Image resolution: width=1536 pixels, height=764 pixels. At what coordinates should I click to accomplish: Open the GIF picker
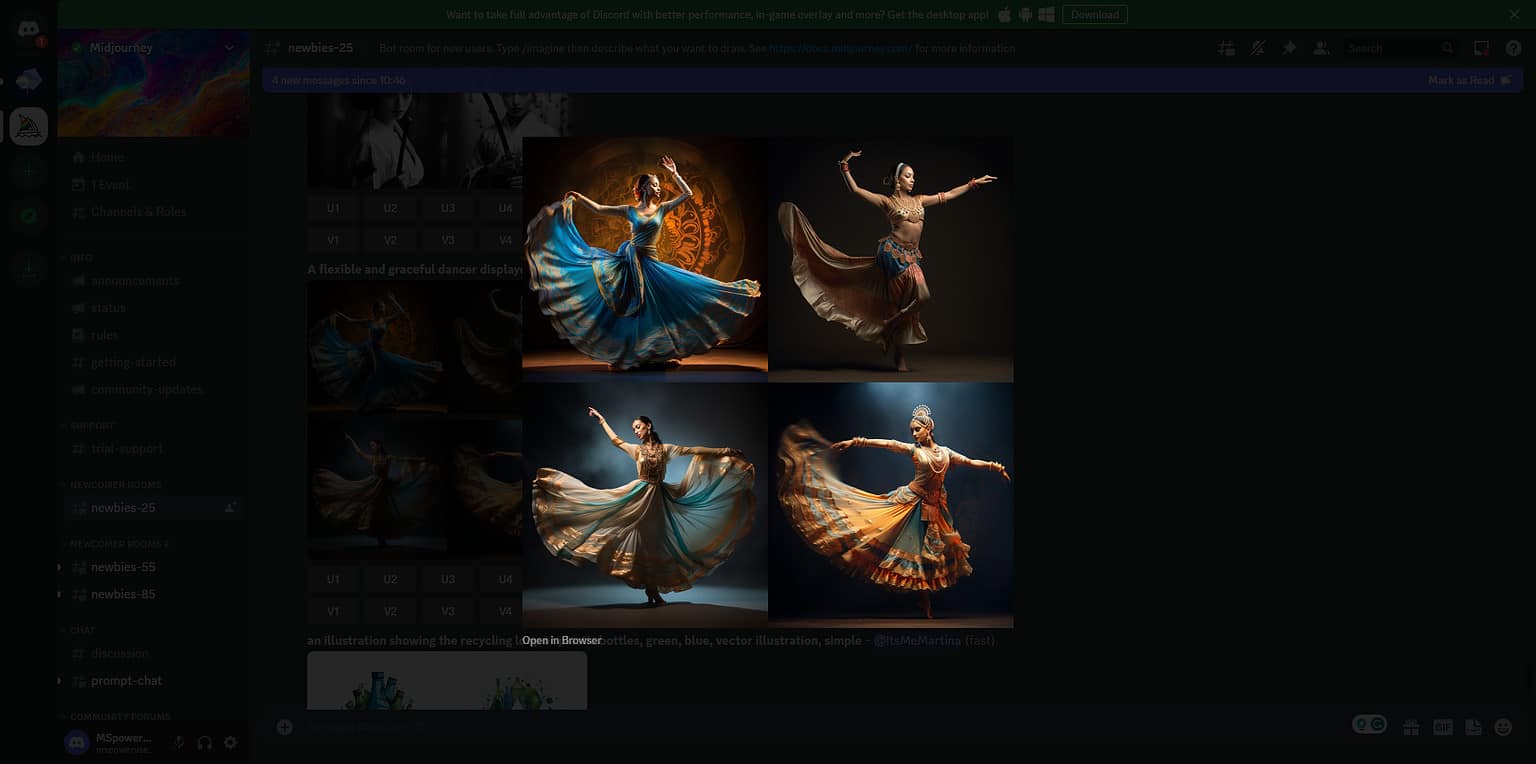click(1441, 727)
